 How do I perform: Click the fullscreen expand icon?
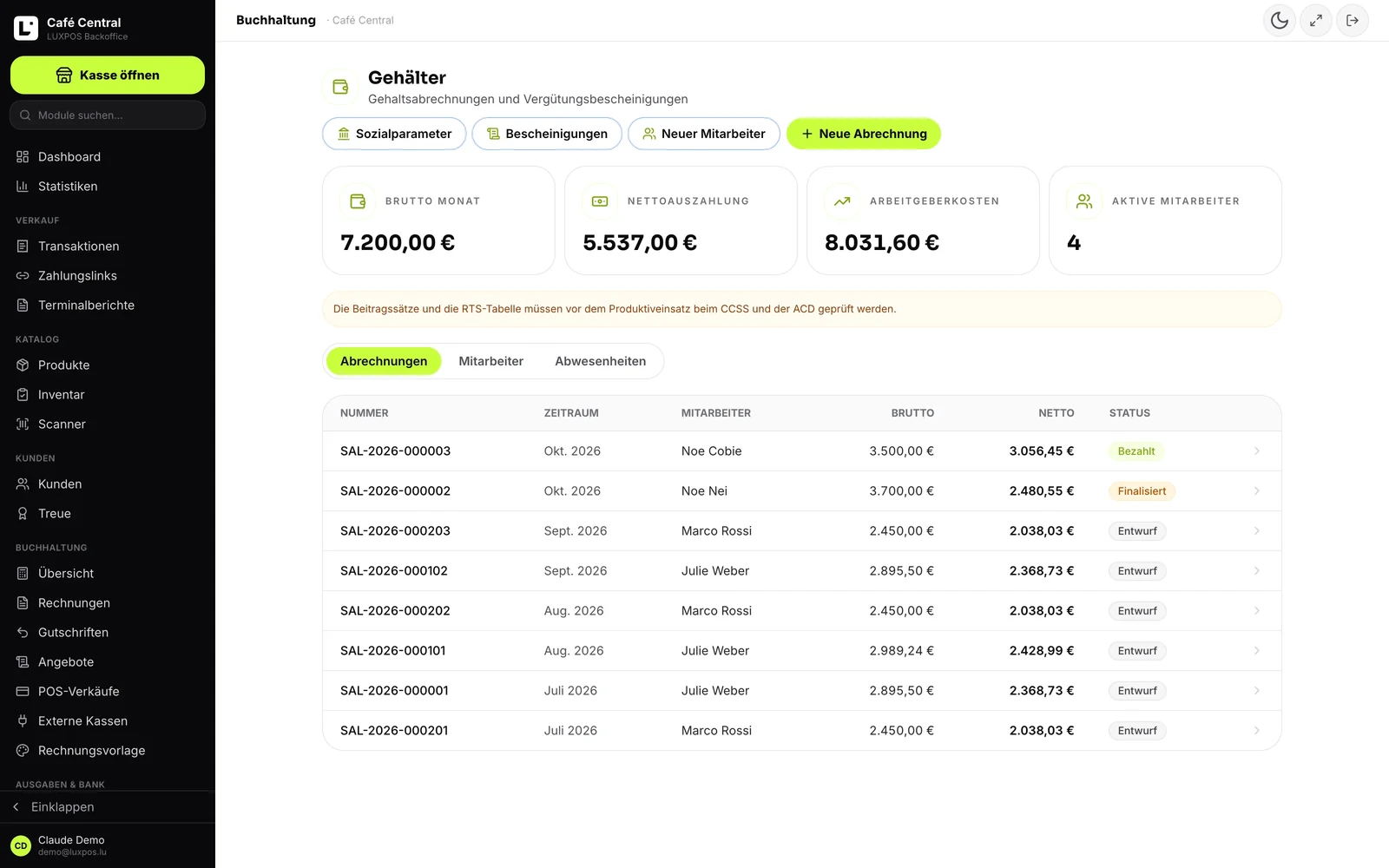(x=1316, y=20)
